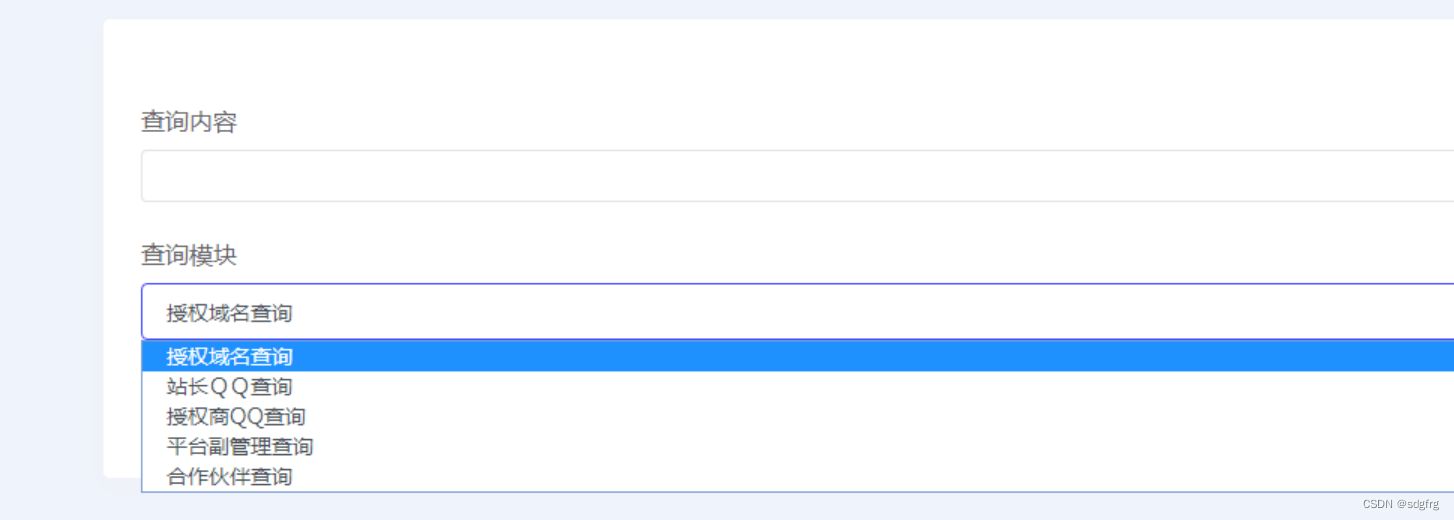Click the second option, 站长QQ查询

tap(230, 386)
